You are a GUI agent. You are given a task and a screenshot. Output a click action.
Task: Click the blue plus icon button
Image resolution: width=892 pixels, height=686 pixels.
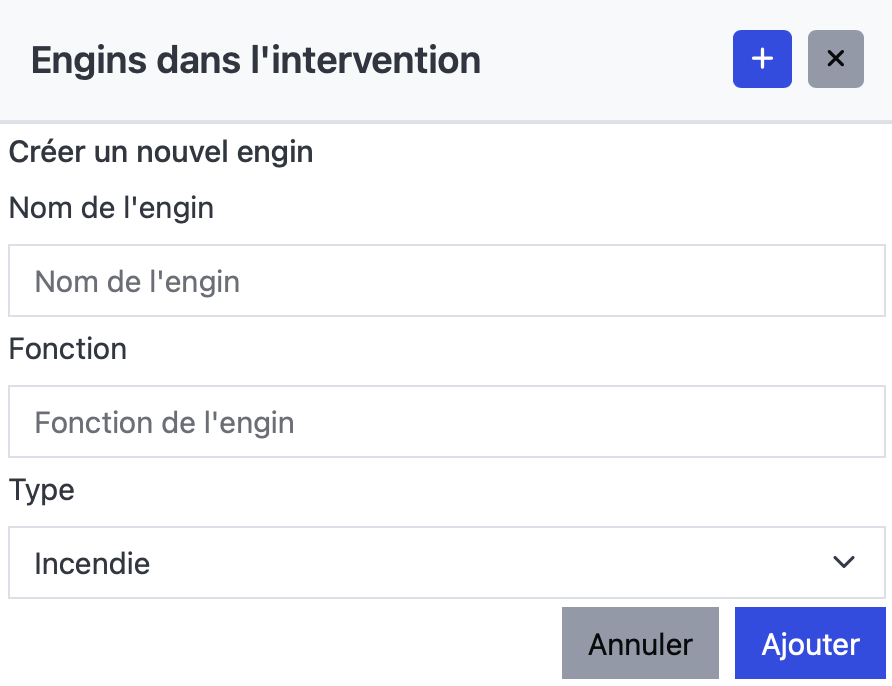click(762, 59)
